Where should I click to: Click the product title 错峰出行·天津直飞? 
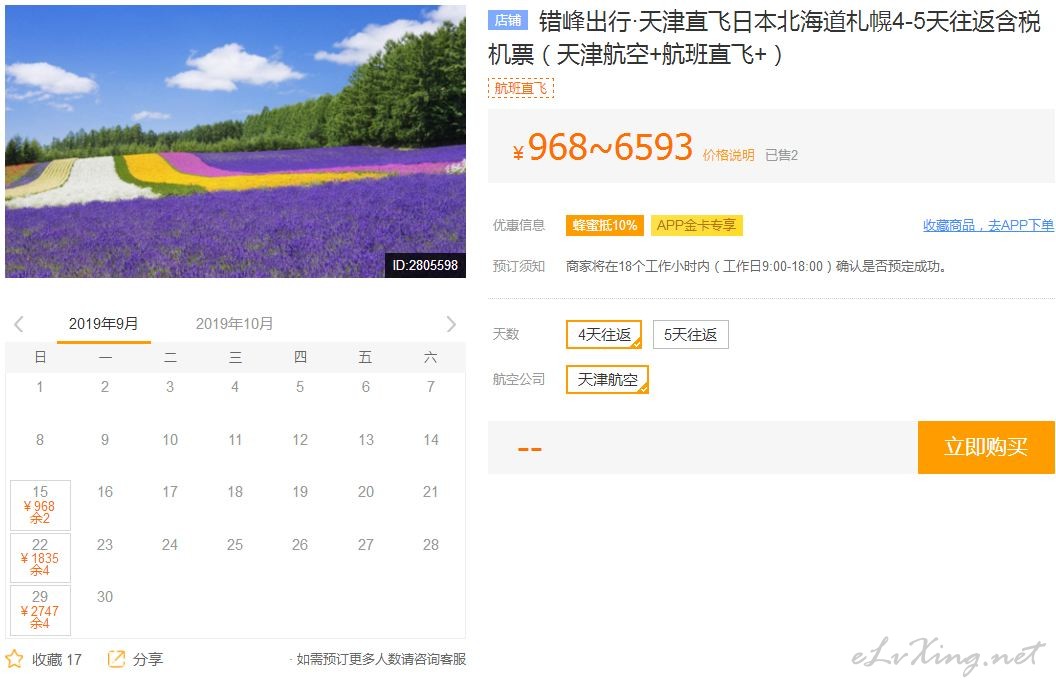click(x=764, y=38)
